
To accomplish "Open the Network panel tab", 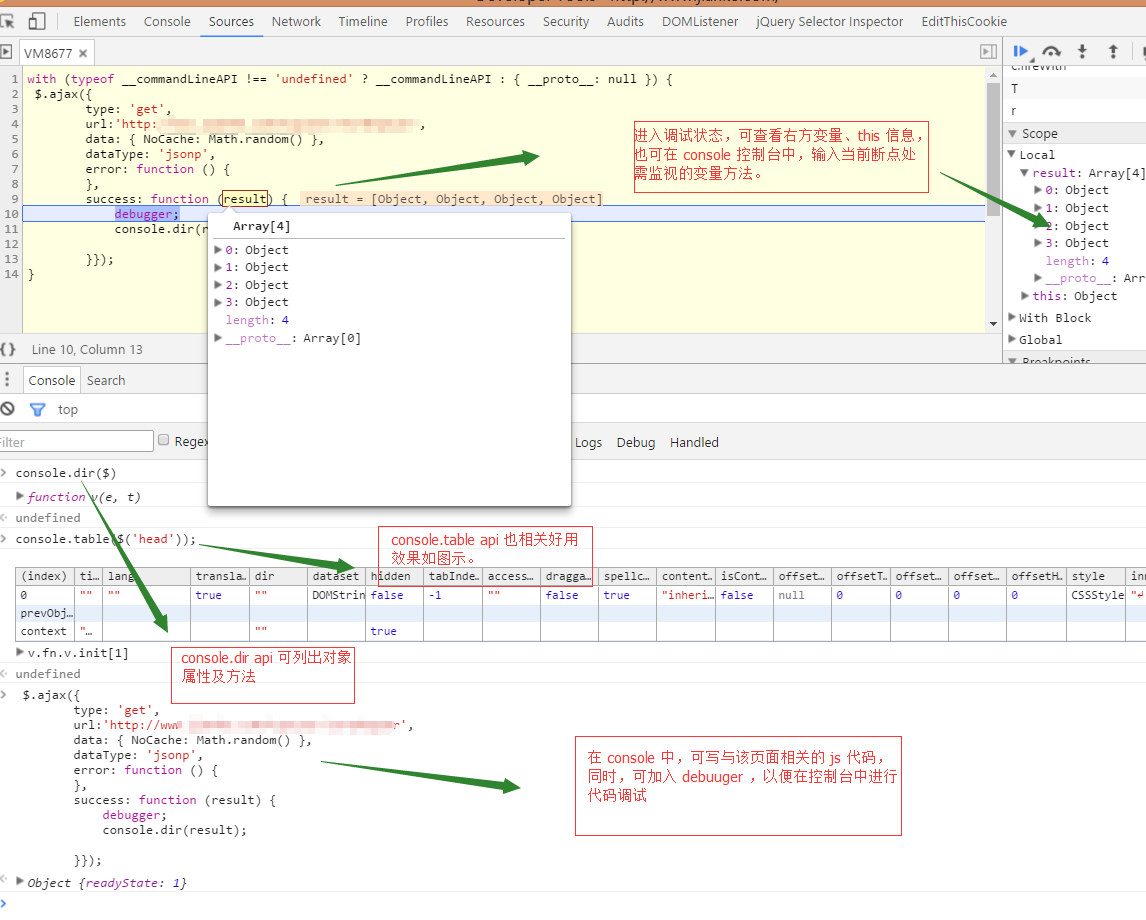I will tap(296, 21).
